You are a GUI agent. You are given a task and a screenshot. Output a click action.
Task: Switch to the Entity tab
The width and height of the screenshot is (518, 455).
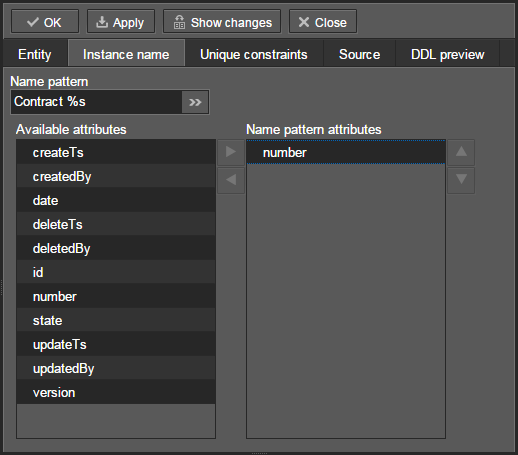coord(35,54)
